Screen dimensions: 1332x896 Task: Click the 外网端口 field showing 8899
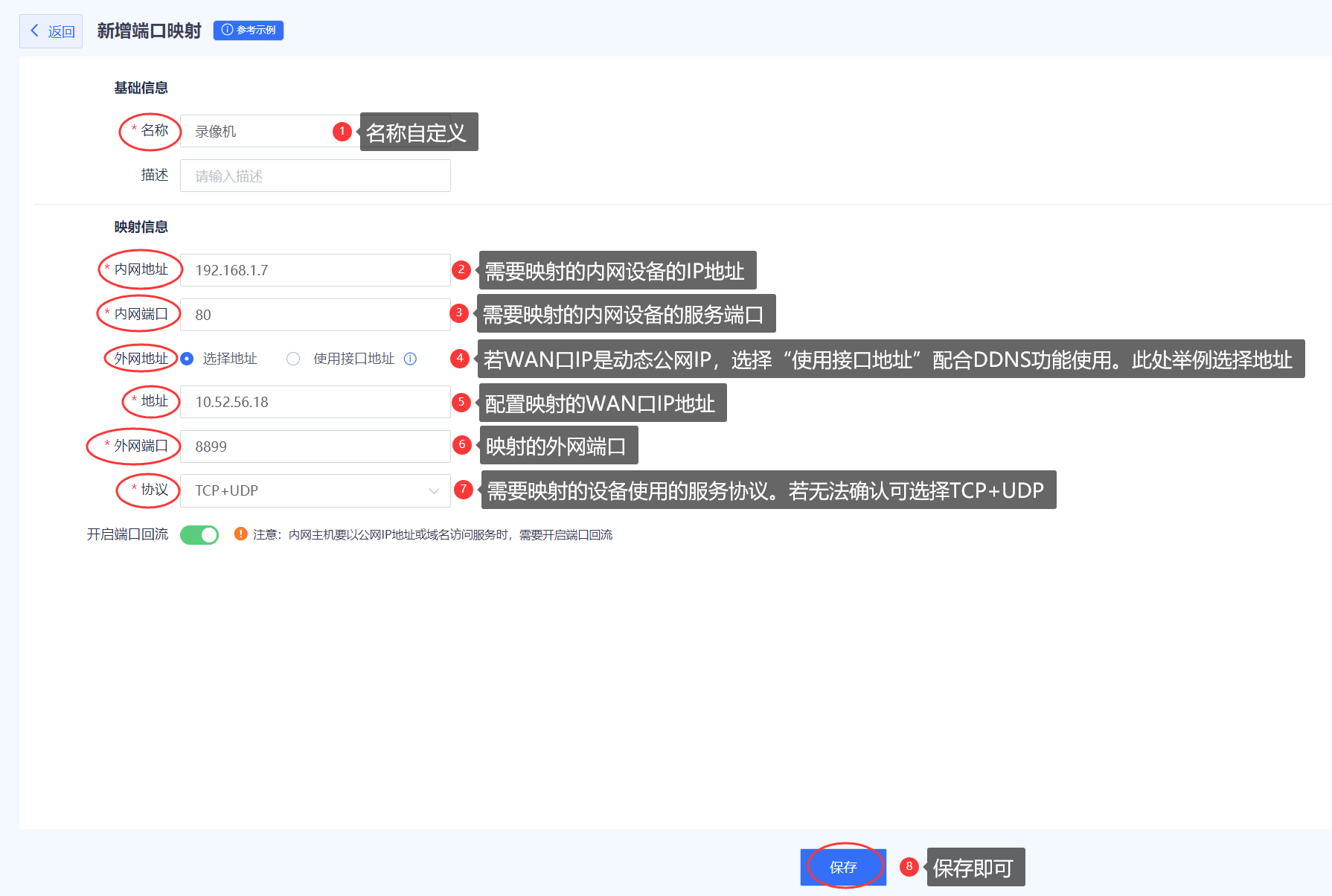pos(315,447)
